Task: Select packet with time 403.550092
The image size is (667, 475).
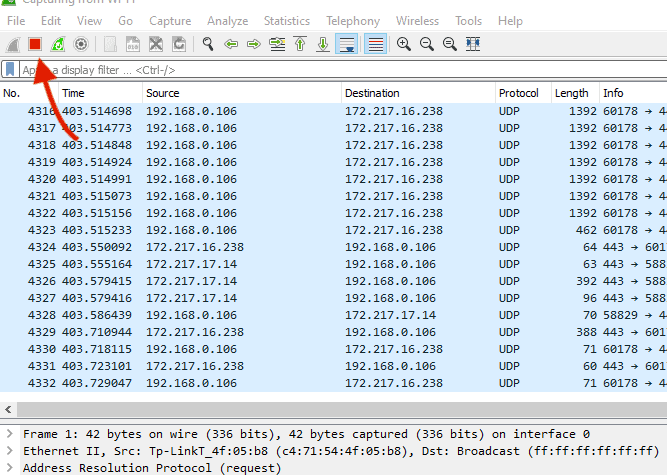Action: click(334, 247)
